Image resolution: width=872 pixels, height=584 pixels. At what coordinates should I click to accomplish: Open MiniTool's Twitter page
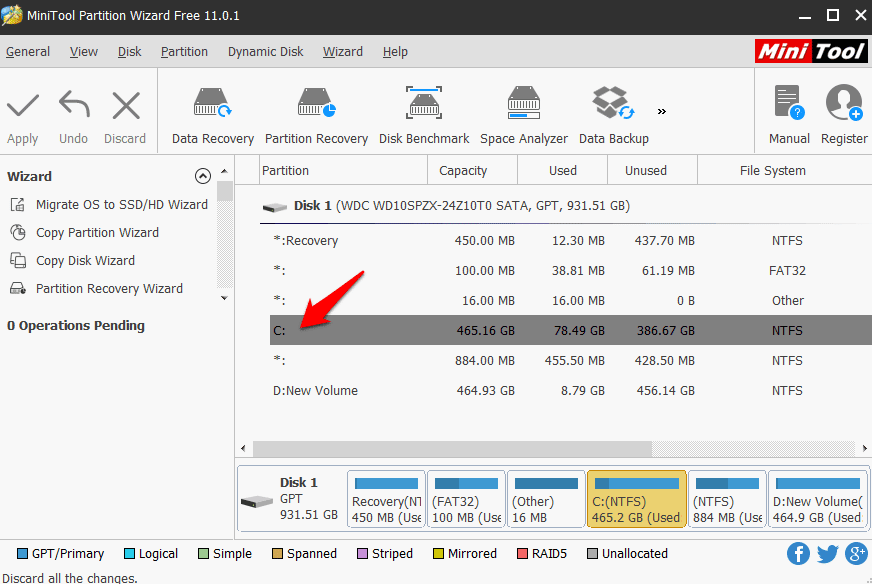pos(826,553)
